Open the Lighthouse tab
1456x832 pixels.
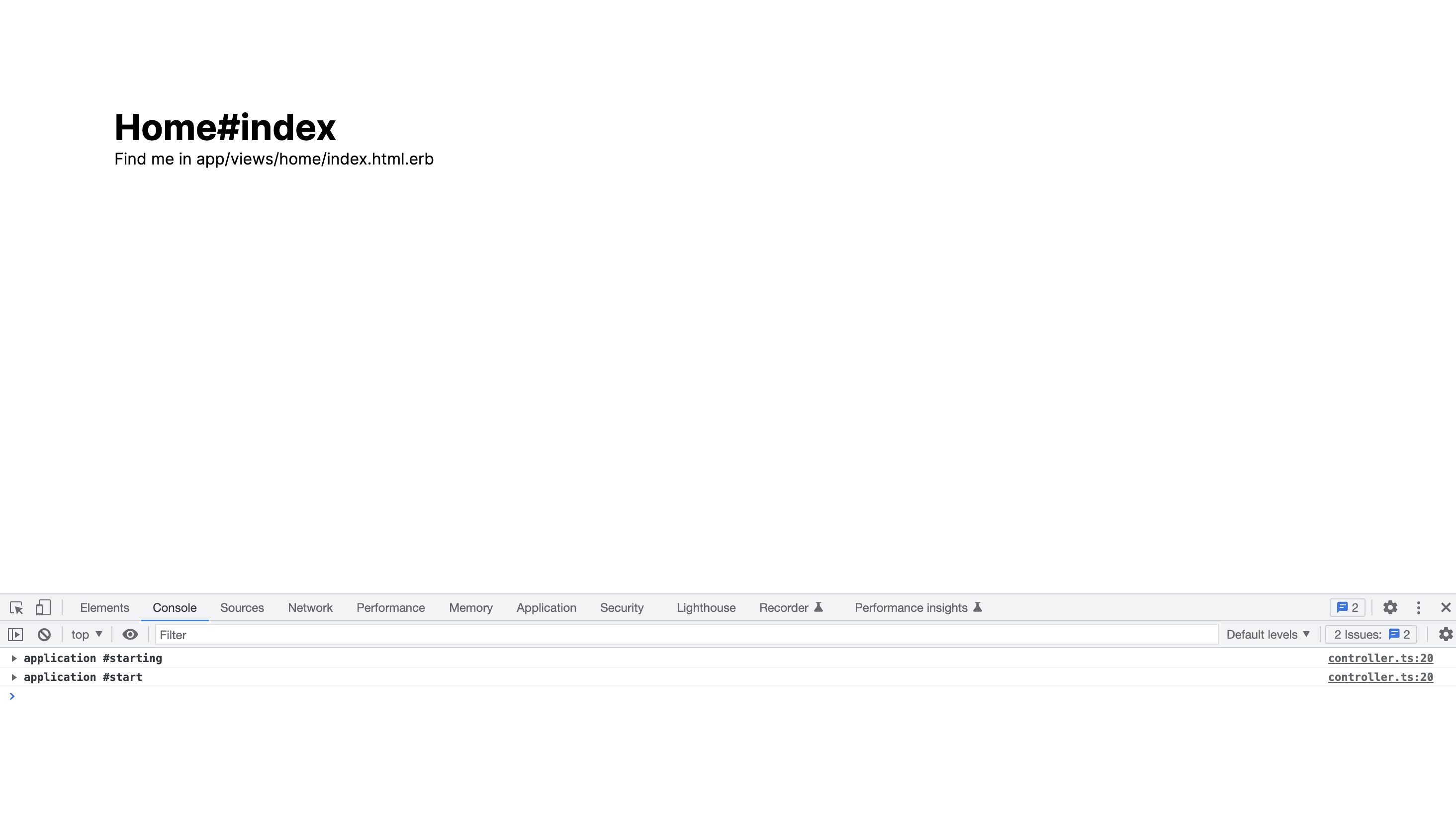706,607
